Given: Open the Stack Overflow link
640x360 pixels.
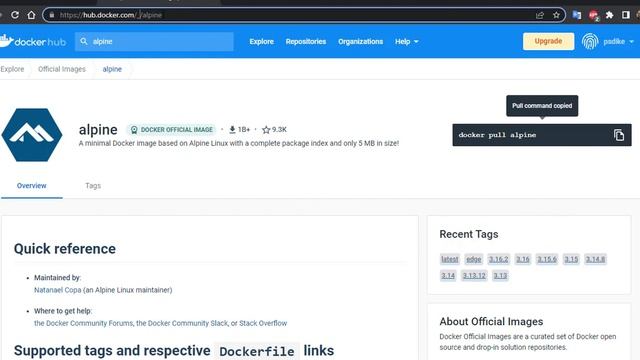Looking at the screenshot, I should coord(263,323).
